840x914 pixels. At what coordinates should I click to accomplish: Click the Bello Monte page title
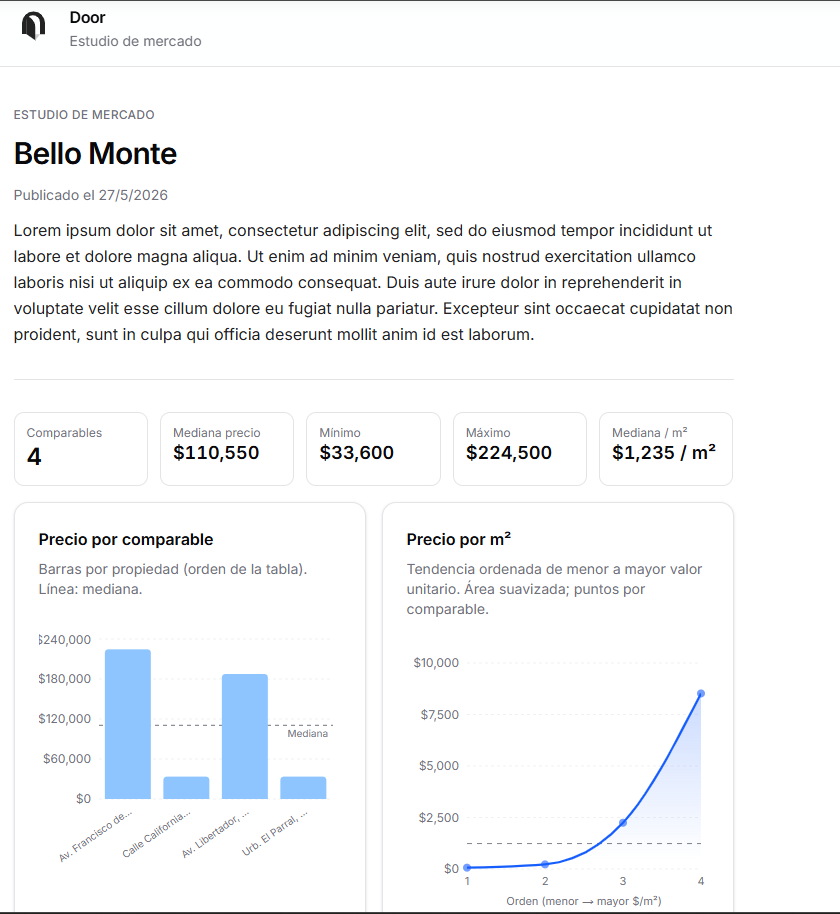tap(95, 154)
